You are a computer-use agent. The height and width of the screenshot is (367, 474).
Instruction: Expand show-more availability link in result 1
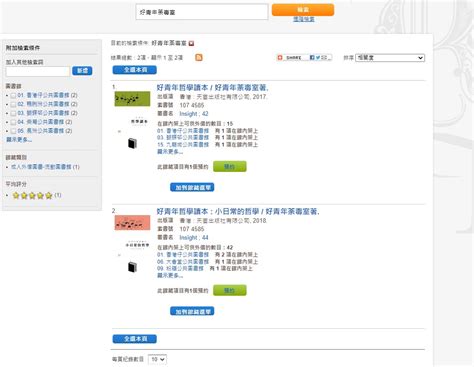[x=170, y=152]
